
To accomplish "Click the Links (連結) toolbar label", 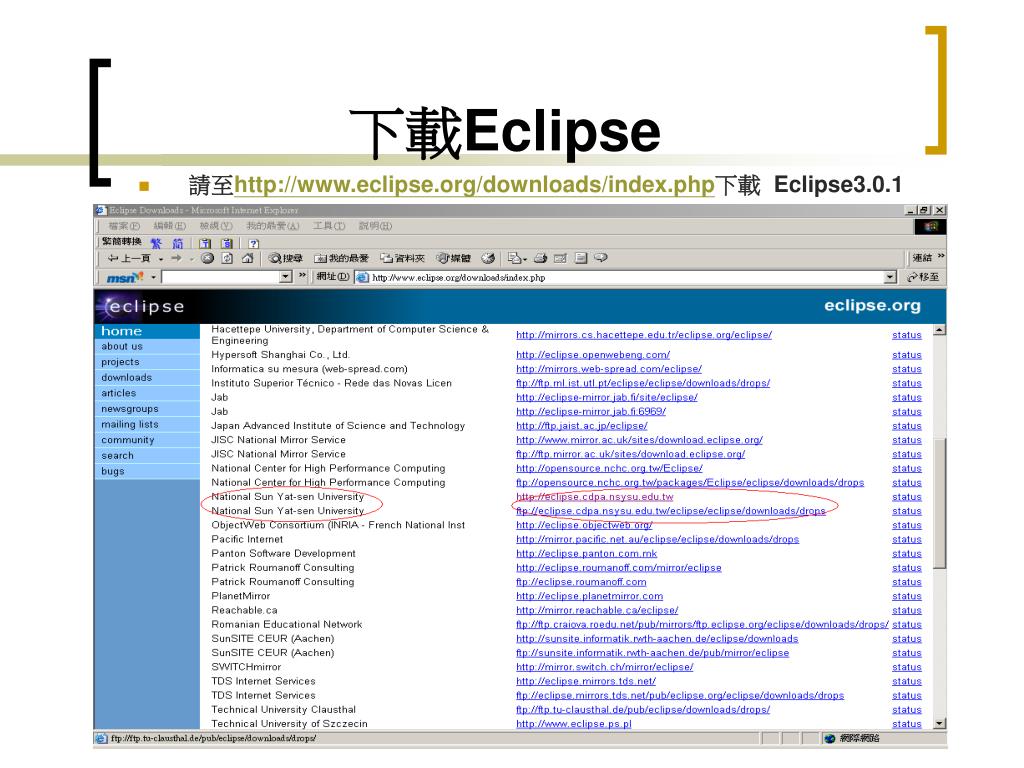I will coord(922,258).
